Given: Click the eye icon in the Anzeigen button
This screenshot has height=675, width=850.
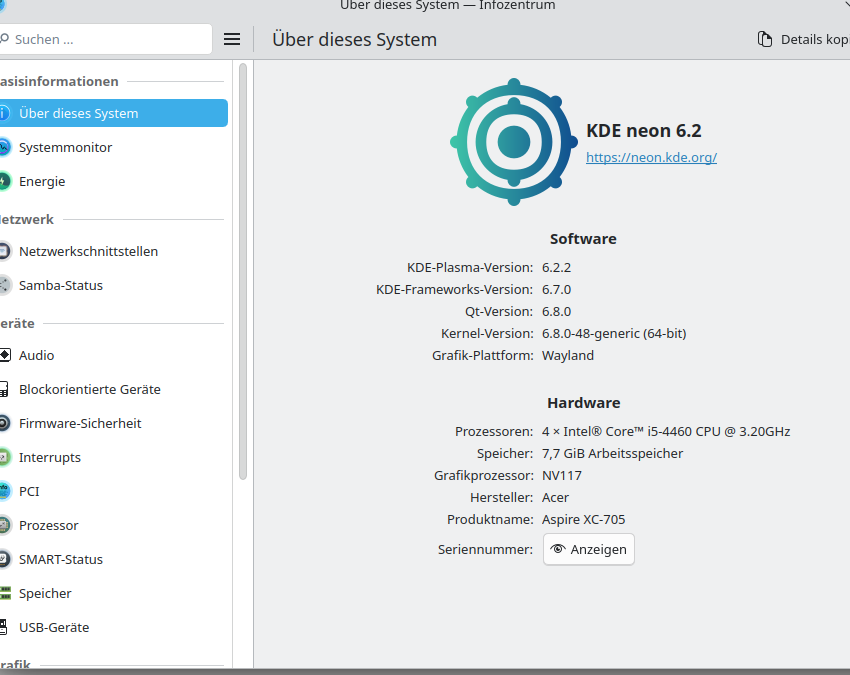Looking at the screenshot, I should [557, 549].
